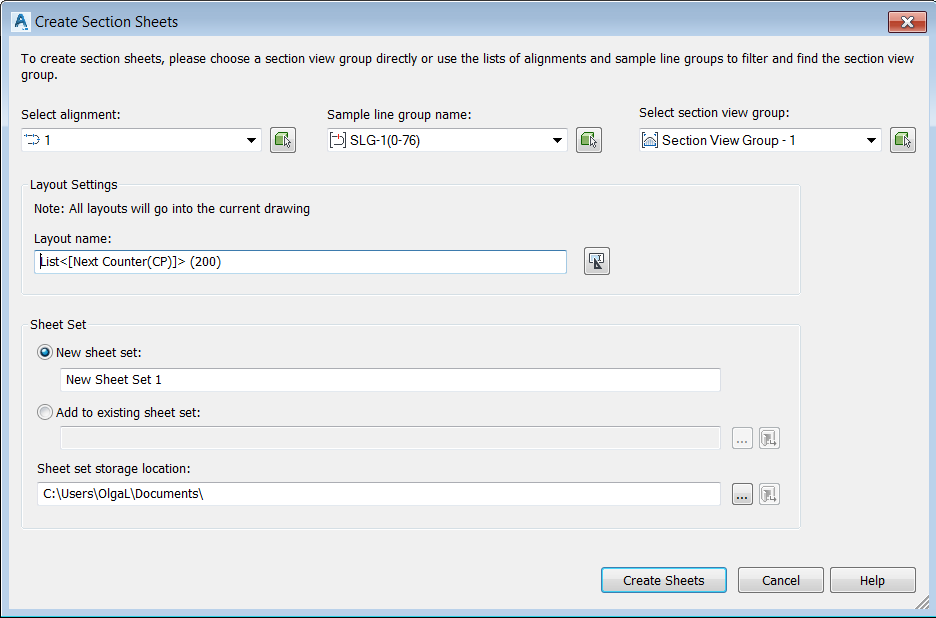Click into the Layout name text field
Screen dimensions: 936x618
(x=300, y=262)
